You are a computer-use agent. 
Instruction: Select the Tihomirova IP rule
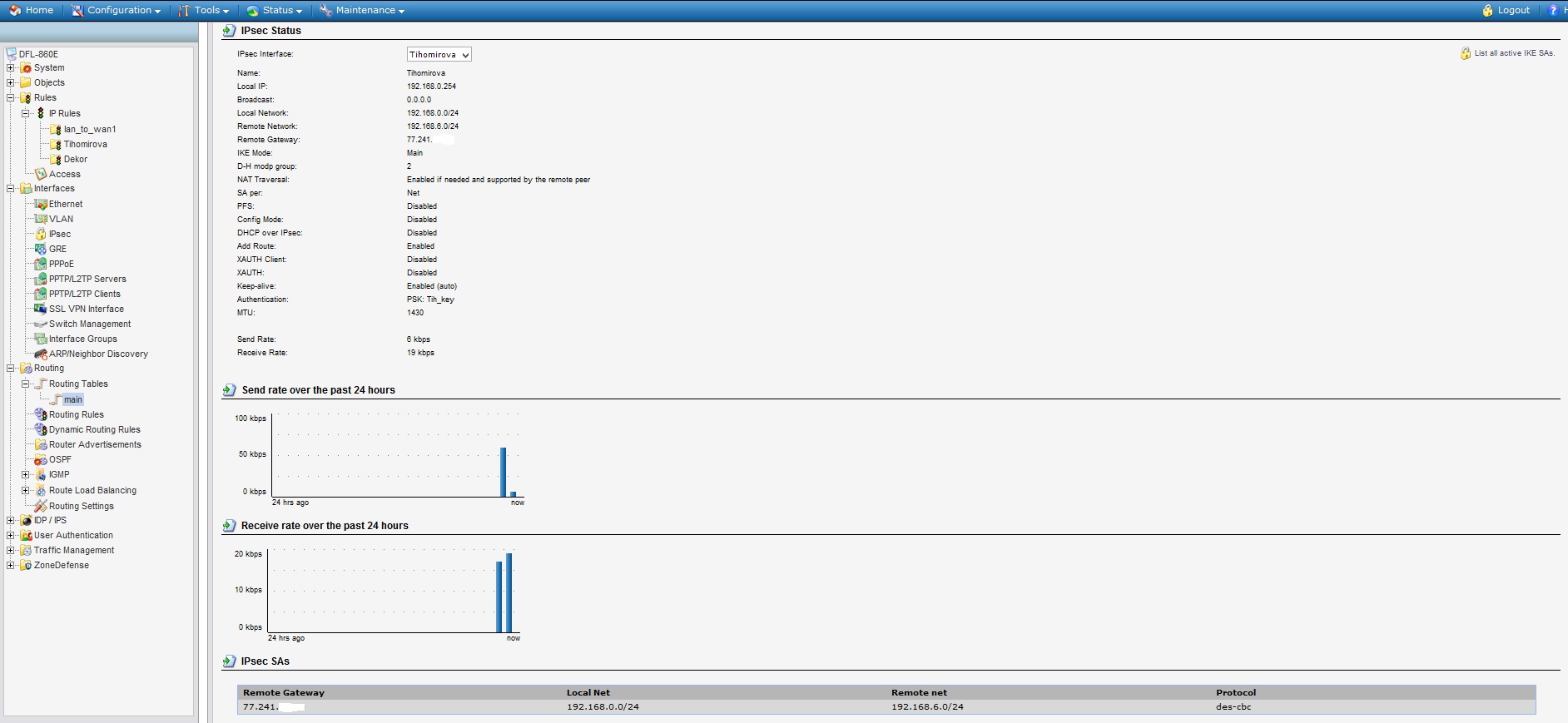tap(85, 144)
